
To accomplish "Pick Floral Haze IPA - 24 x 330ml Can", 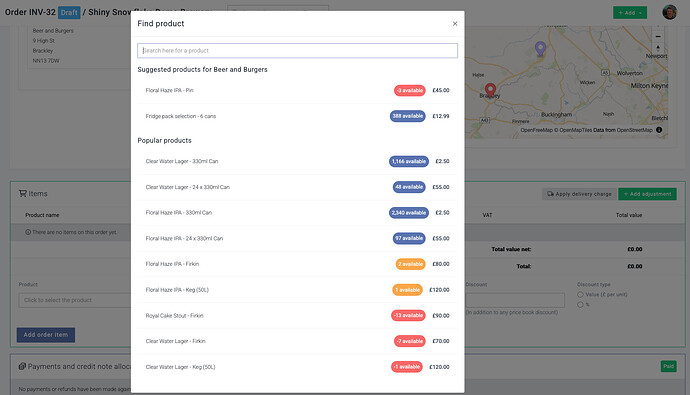I will pos(297,238).
